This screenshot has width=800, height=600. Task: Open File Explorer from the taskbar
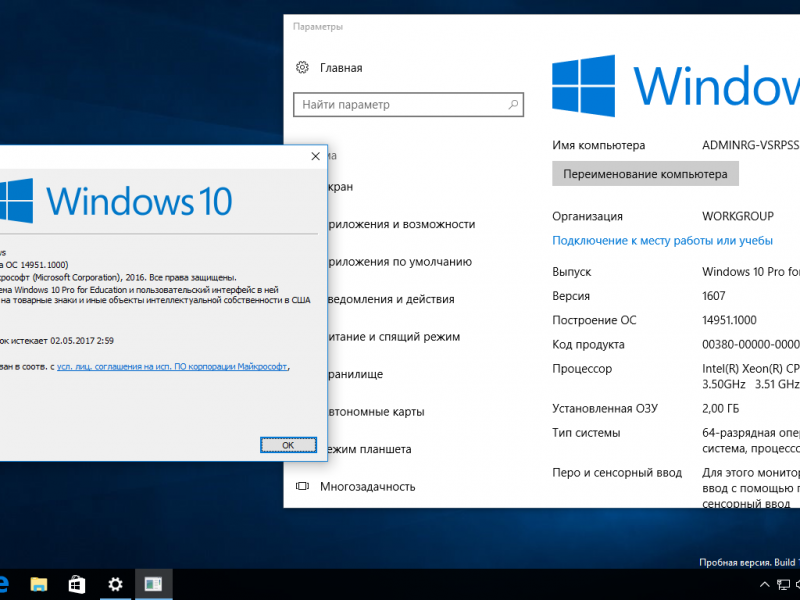pyautogui.click(x=39, y=584)
